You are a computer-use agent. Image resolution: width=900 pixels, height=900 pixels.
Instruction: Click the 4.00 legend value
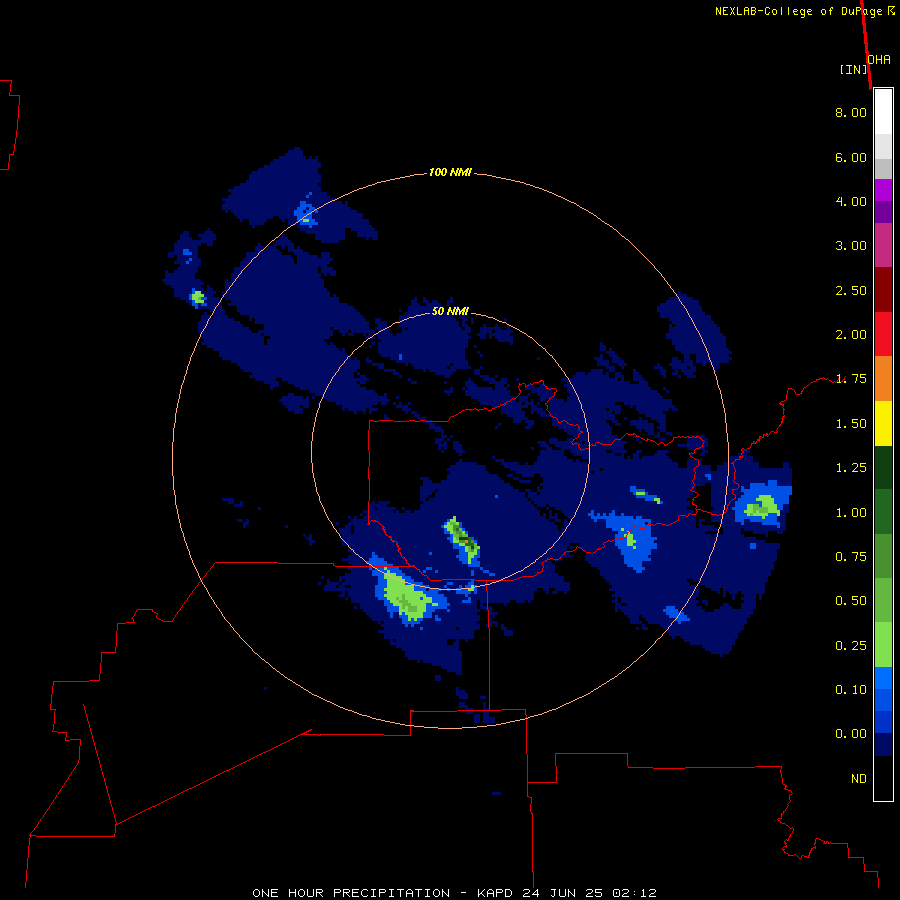851,201
